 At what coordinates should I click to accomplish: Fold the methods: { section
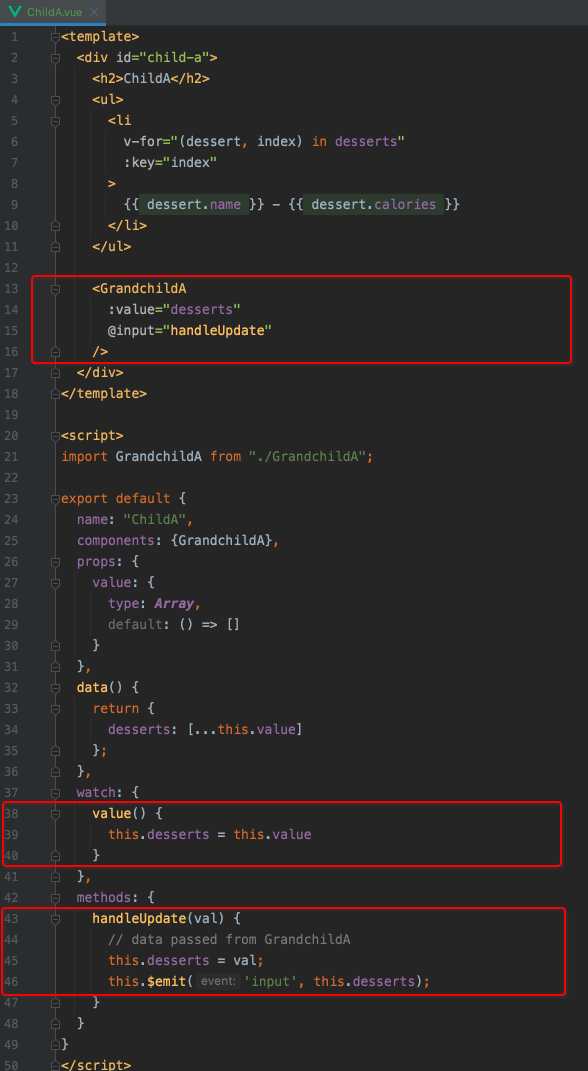coord(56,898)
